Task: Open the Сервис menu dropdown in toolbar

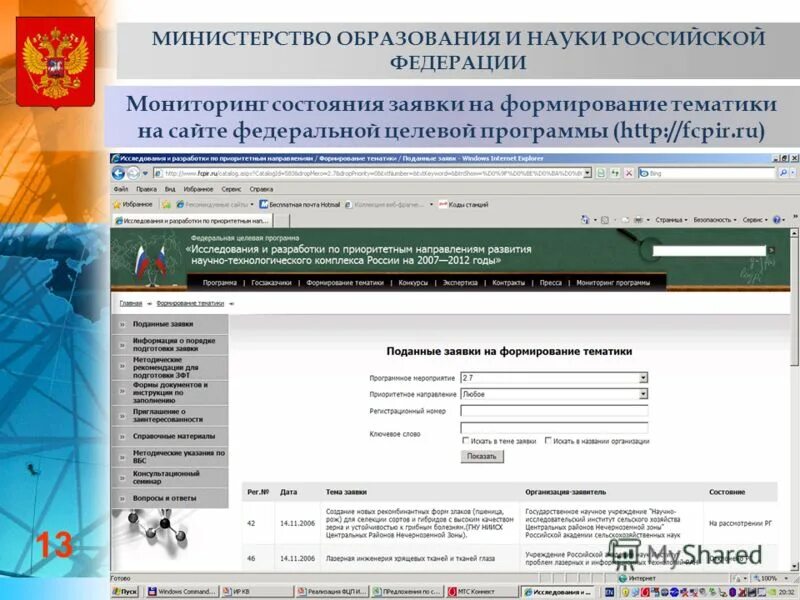Action: click(x=755, y=219)
